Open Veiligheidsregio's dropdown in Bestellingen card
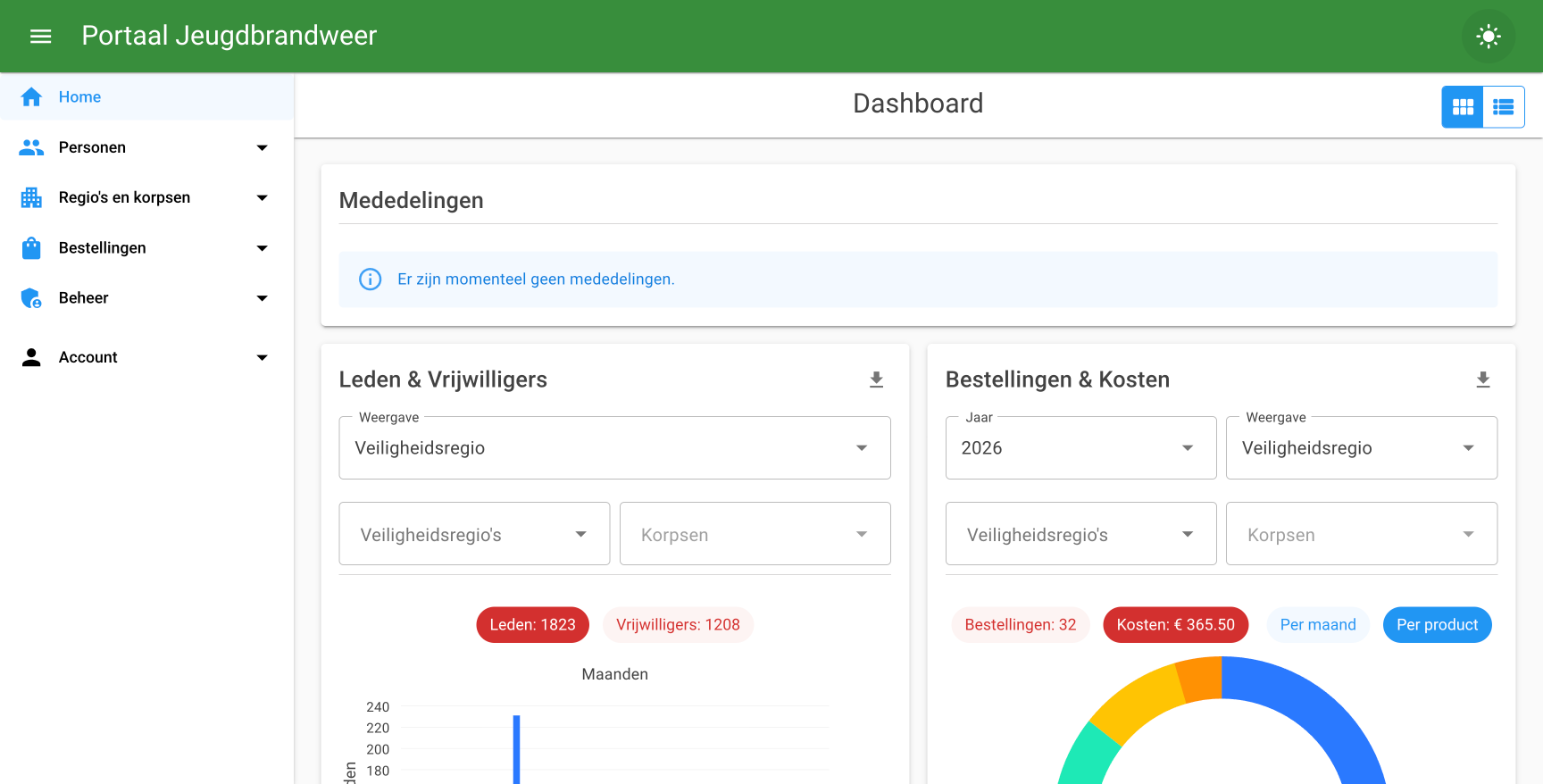The height and width of the screenshot is (784, 1543). (1081, 534)
